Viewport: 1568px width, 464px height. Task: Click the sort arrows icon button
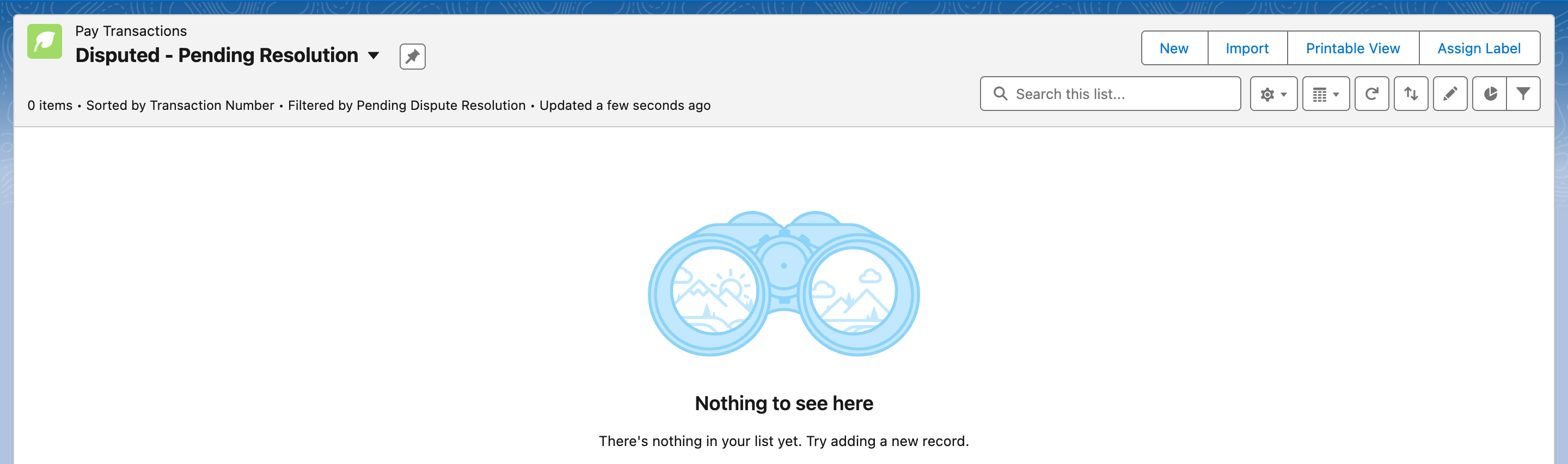1411,94
